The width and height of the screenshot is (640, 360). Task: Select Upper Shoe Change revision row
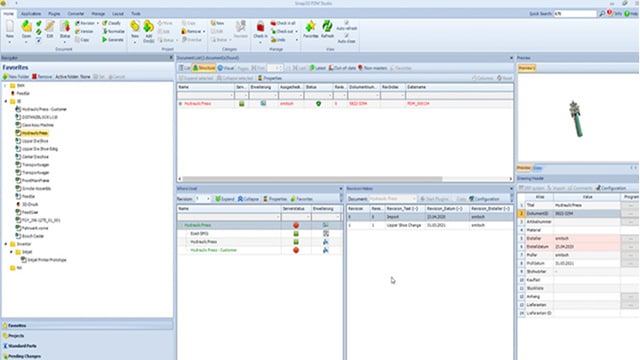(x=430, y=225)
